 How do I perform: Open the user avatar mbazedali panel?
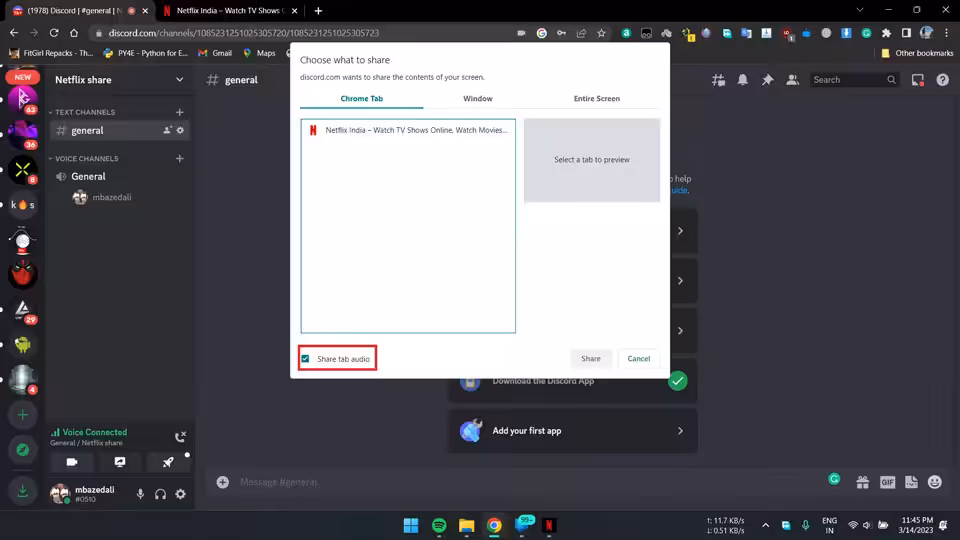[89, 493]
